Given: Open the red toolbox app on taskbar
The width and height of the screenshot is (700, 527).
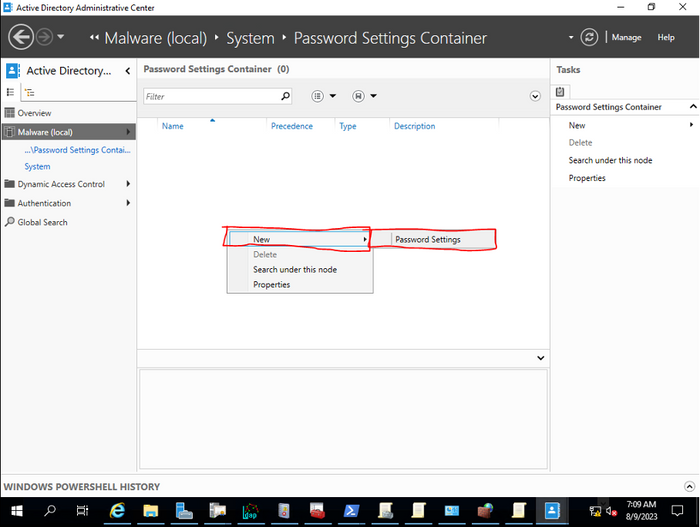Looking at the screenshot, I should [x=317, y=510].
